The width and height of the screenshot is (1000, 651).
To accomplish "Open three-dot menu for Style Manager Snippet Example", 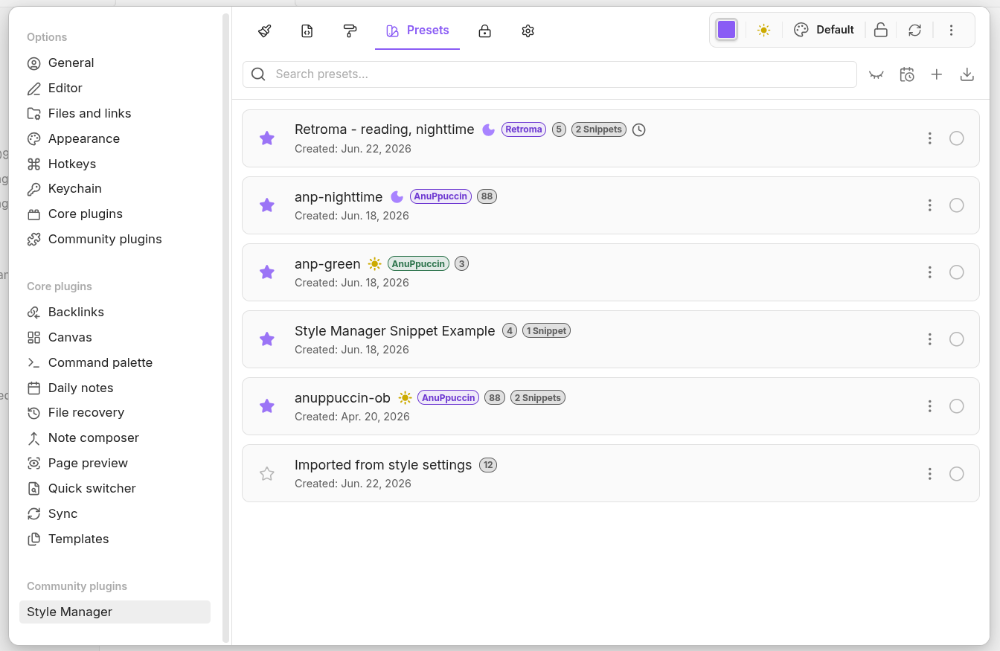I will click(x=930, y=339).
